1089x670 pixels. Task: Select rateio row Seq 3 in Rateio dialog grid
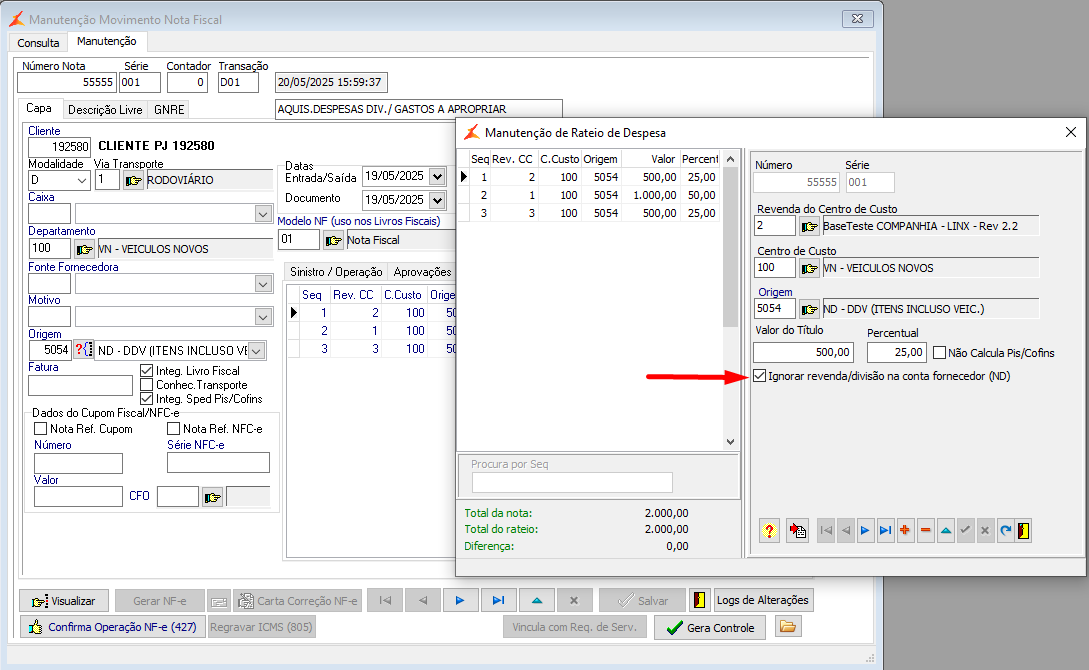pos(590,213)
